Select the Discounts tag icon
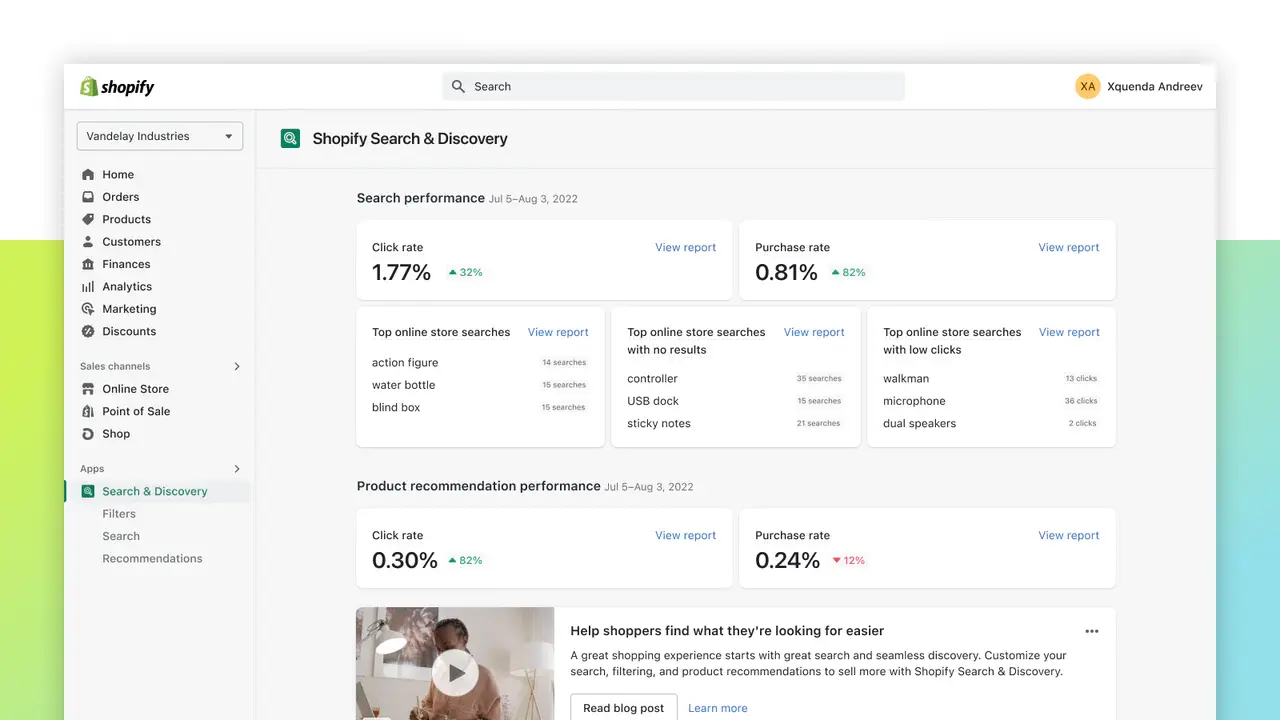Screen dimensions: 1280x720 click(x=90, y=331)
